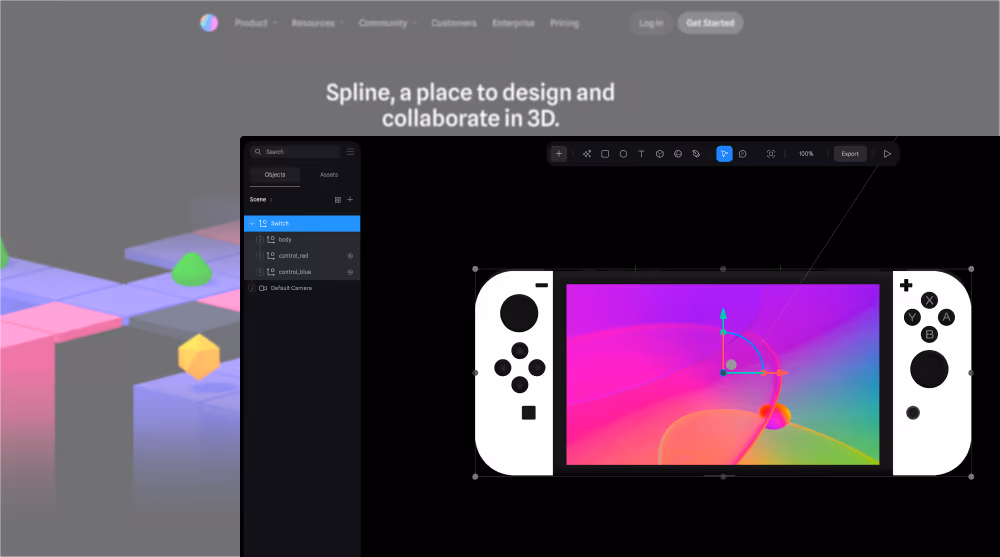Click the green cone in background scene
Viewport: 1000px width, 557px height.
click(192, 269)
